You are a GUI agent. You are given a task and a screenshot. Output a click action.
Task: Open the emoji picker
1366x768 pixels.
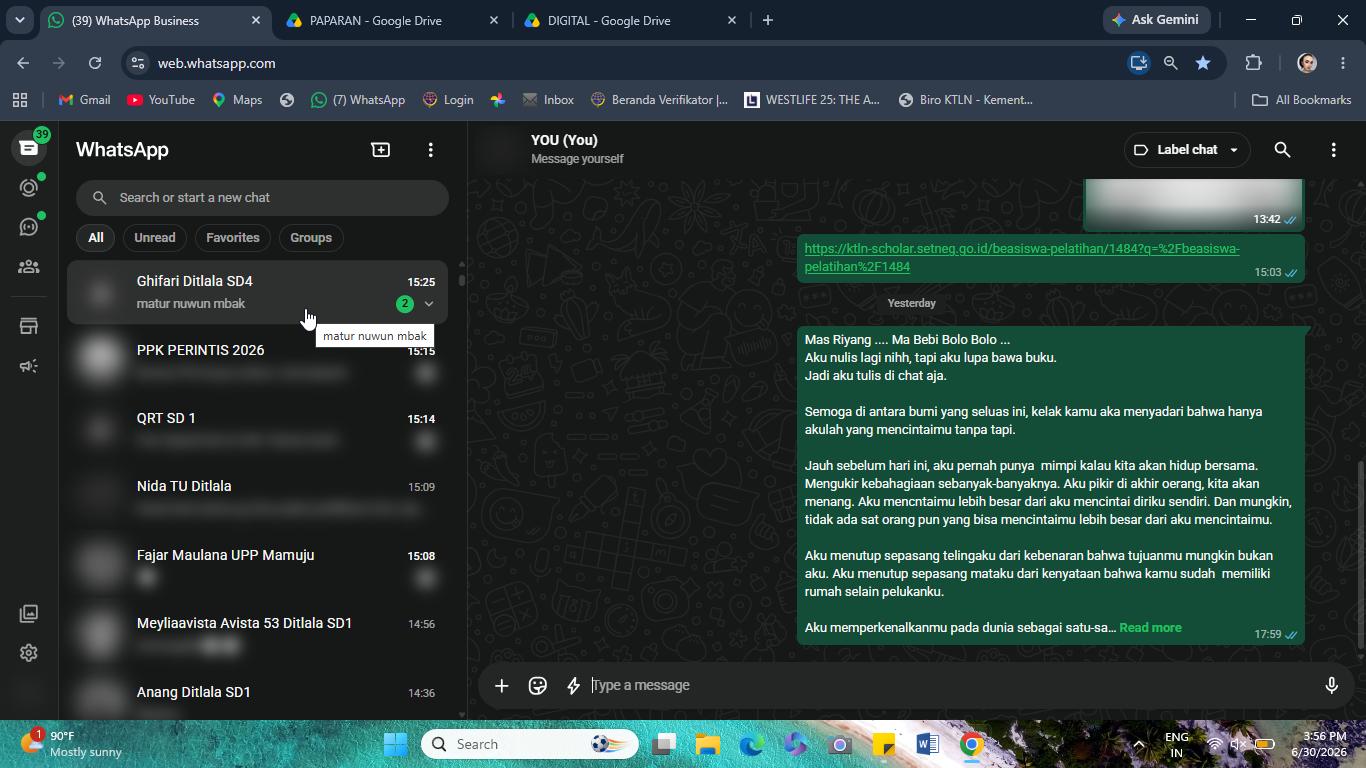(538, 685)
